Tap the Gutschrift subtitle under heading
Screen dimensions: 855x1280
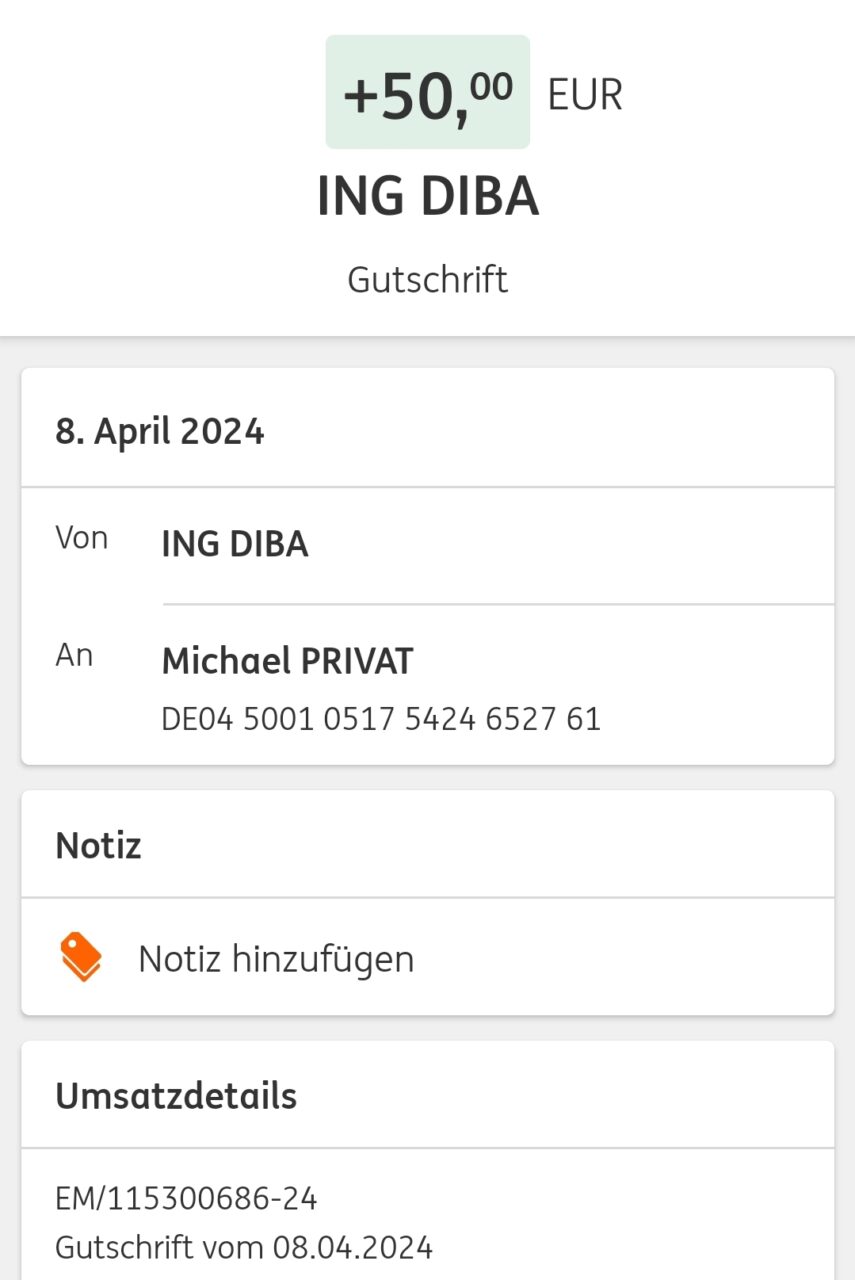[427, 279]
